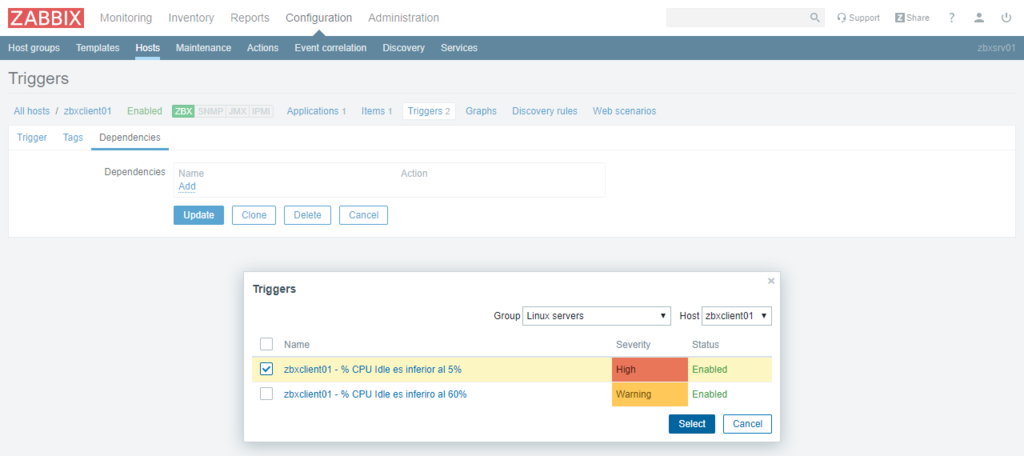Open the Monitoring top menu
This screenshot has width=1024, height=456.
[126, 18]
